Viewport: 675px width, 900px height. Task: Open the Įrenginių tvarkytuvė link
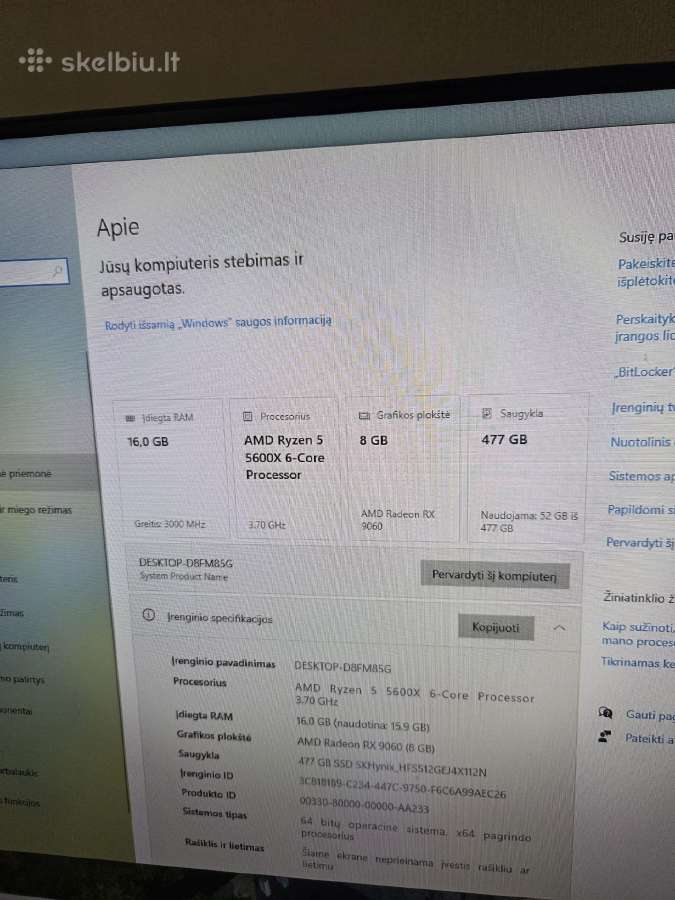pos(643,408)
